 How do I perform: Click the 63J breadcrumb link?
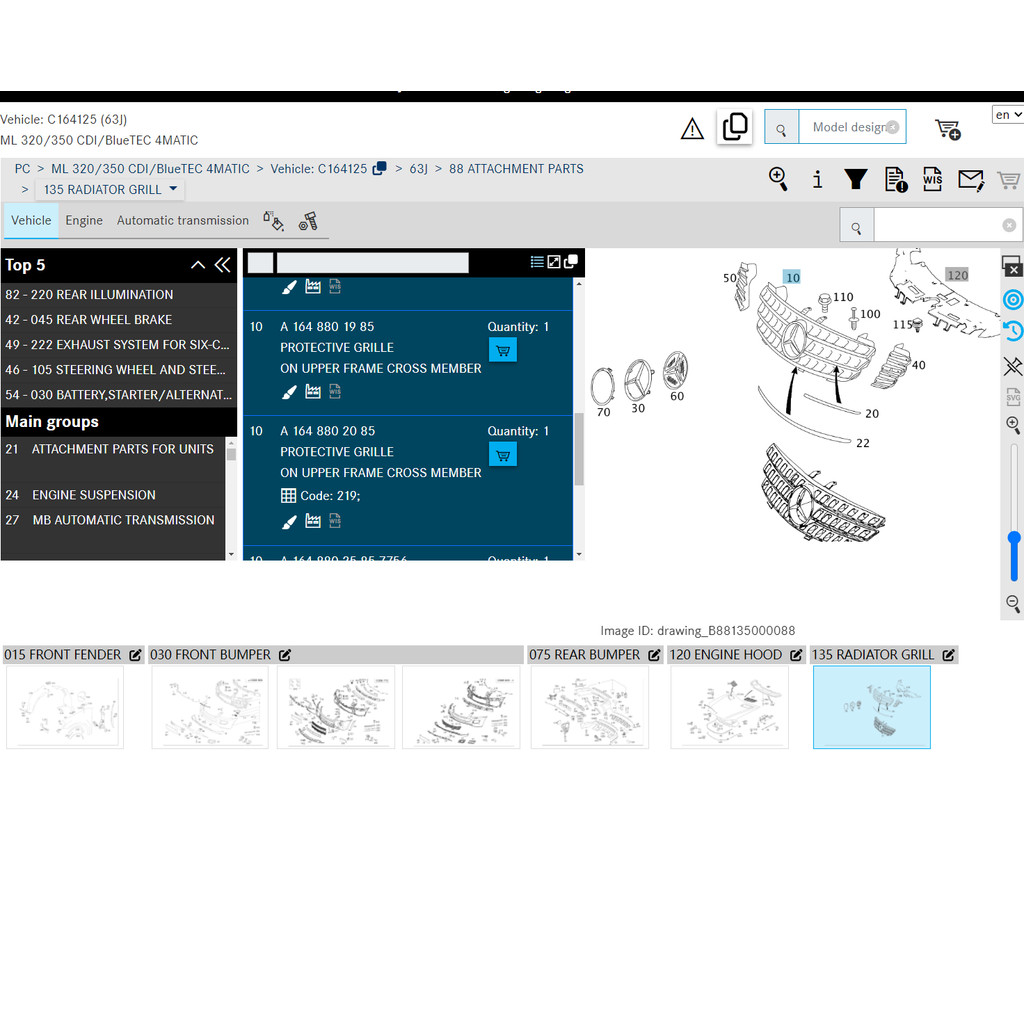click(x=418, y=168)
